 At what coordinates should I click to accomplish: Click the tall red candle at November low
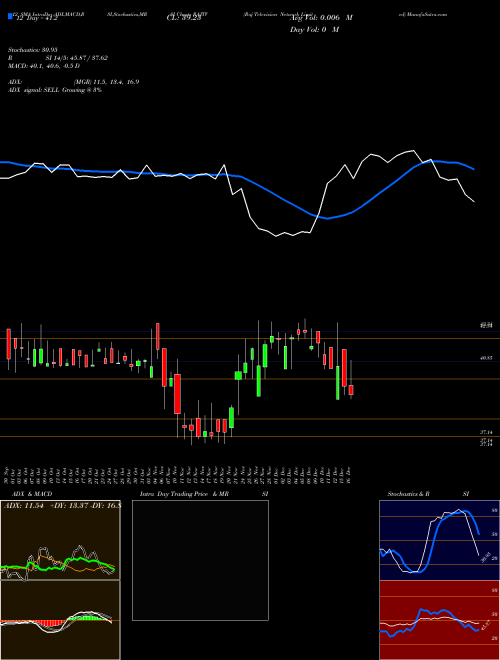178,394
